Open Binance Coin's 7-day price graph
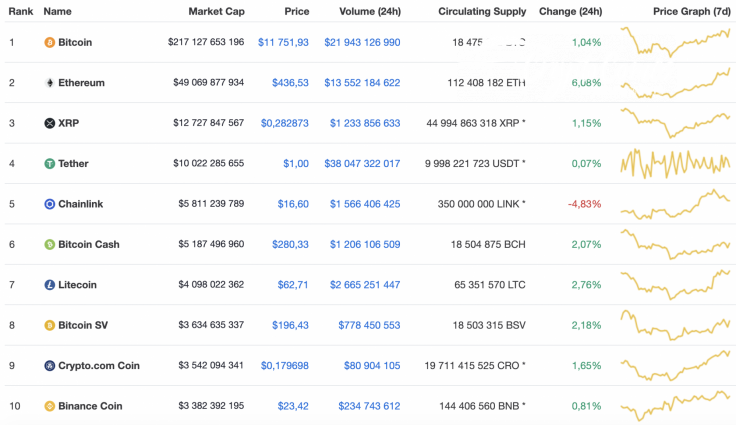Screen dimensions: 736x425 pyautogui.click(x=675, y=405)
